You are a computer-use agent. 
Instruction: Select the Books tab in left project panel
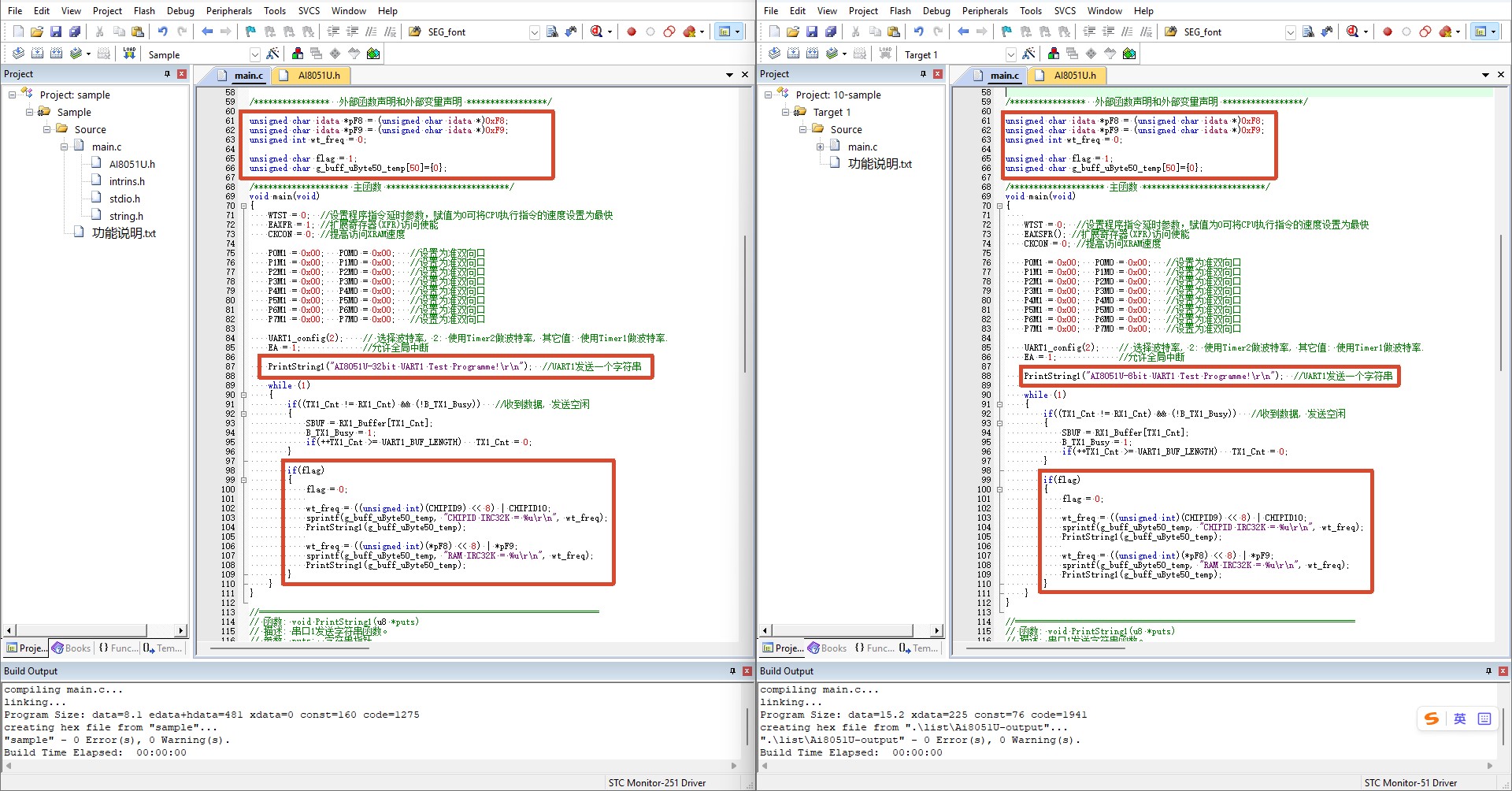(71, 648)
